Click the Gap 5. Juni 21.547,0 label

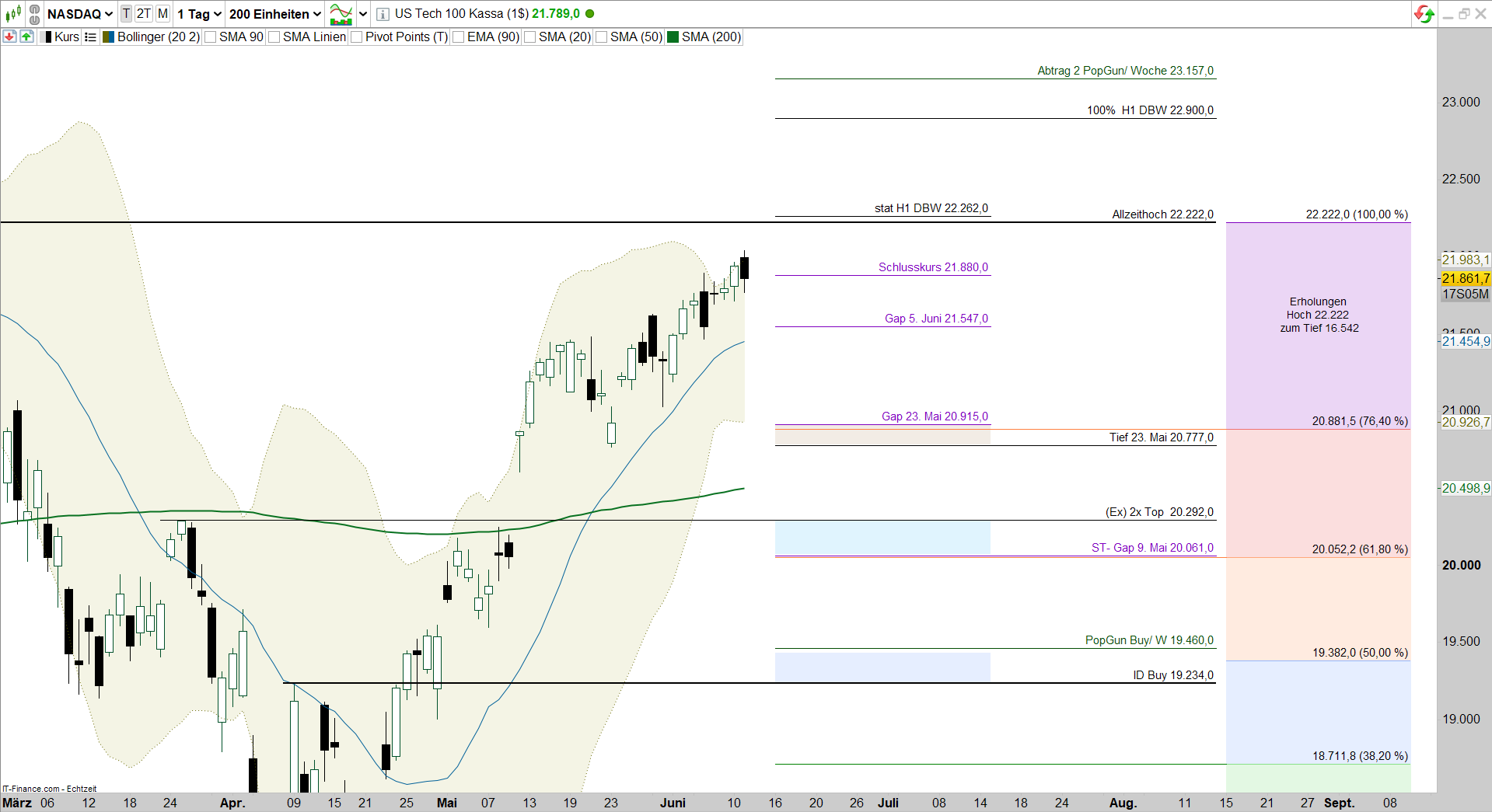(936, 319)
